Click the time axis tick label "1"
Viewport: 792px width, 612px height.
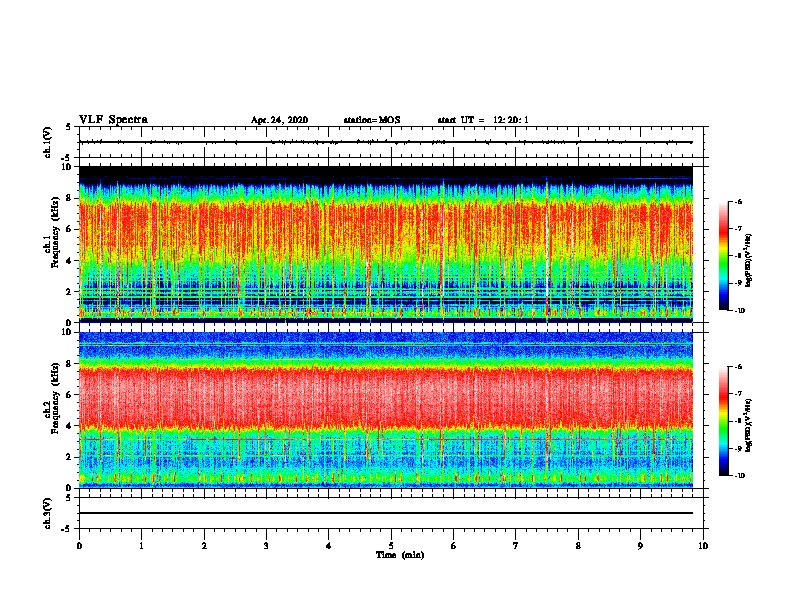click(x=141, y=546)
